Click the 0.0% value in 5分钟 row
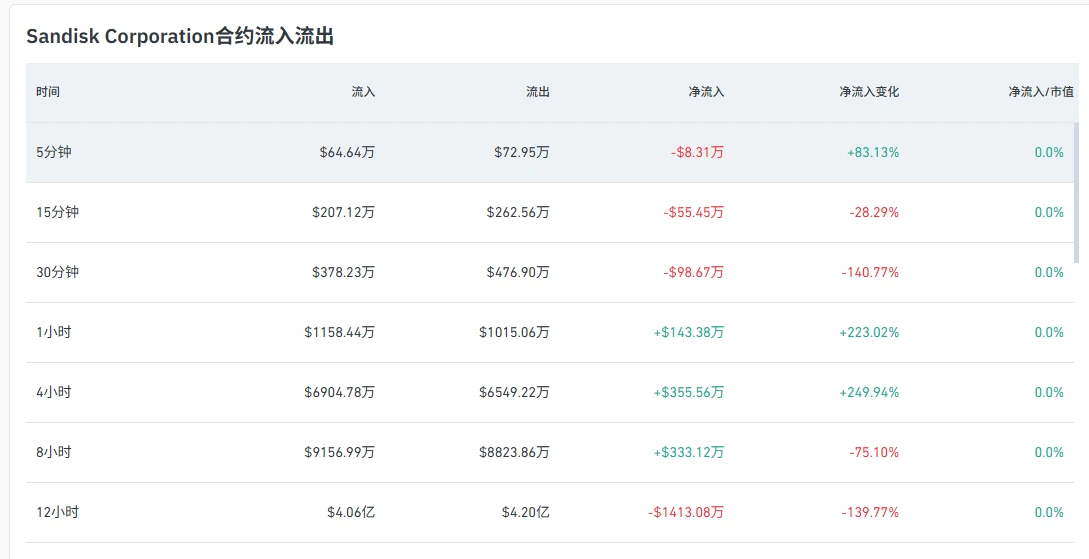This screenshot has width=1089, height=559. tap(1049, 152)
